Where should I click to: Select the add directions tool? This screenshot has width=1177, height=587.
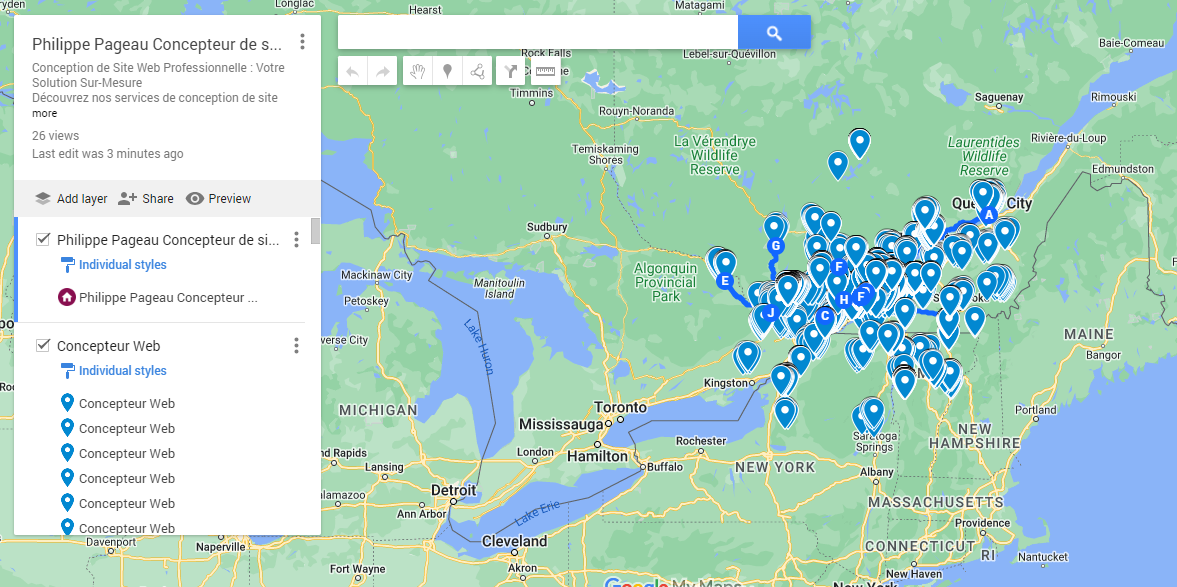pos(510,71)
